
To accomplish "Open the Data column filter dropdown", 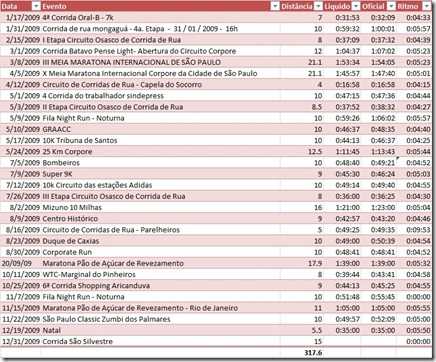I will pos(36,6).
